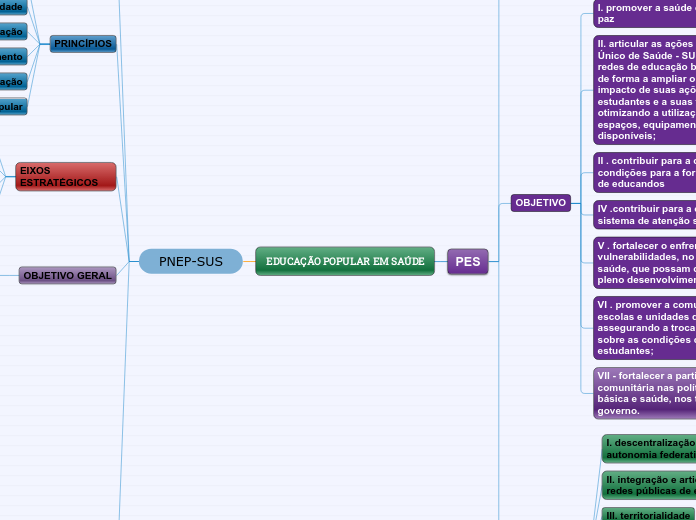Image resolution: width=696 pixels, height=520 pixels.
Task: Click node 'V . fortalecer o enfren...'
Action: coord(645,263)
